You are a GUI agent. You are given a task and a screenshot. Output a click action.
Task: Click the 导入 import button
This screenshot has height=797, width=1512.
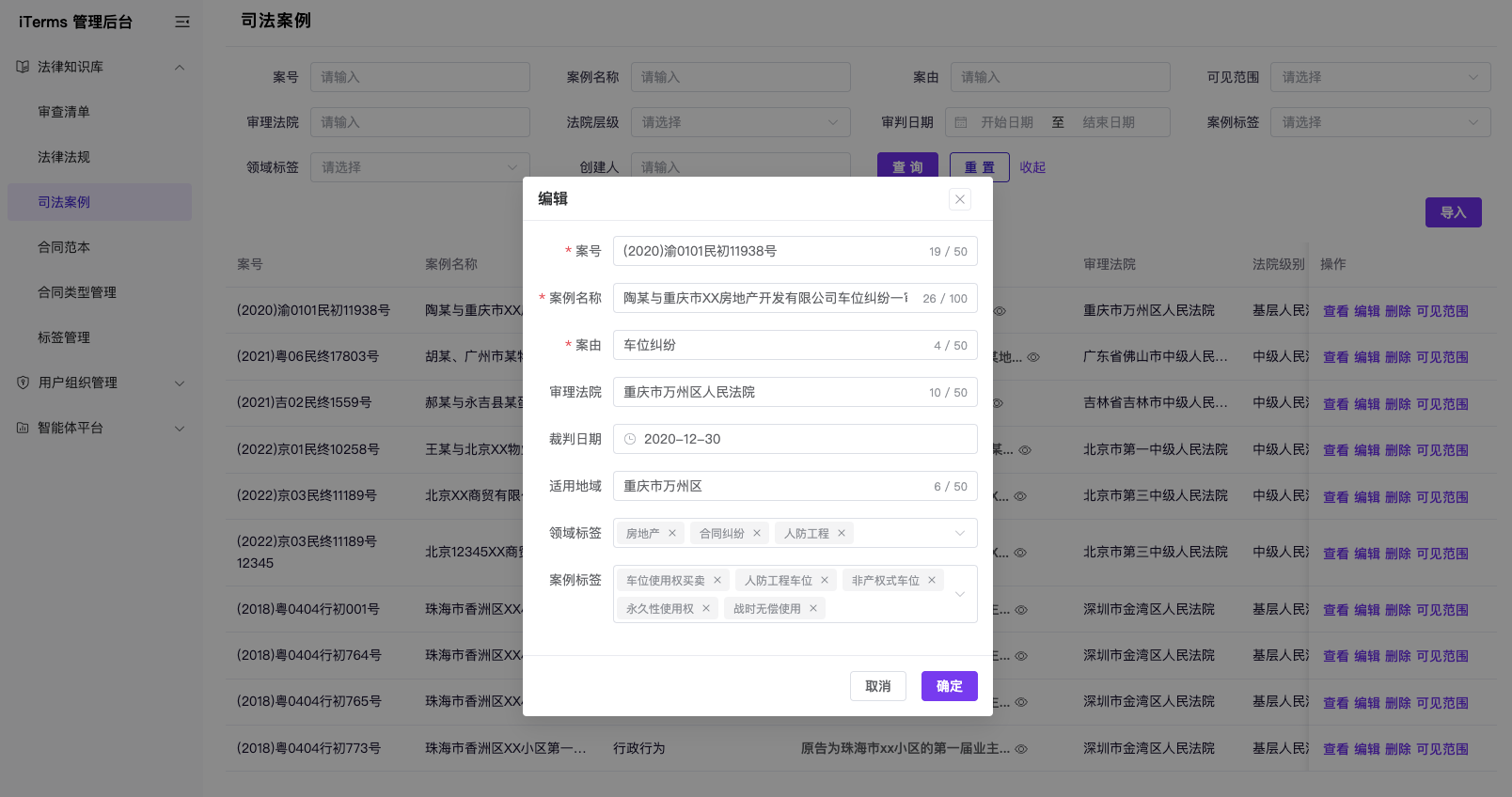point(1454,212)
